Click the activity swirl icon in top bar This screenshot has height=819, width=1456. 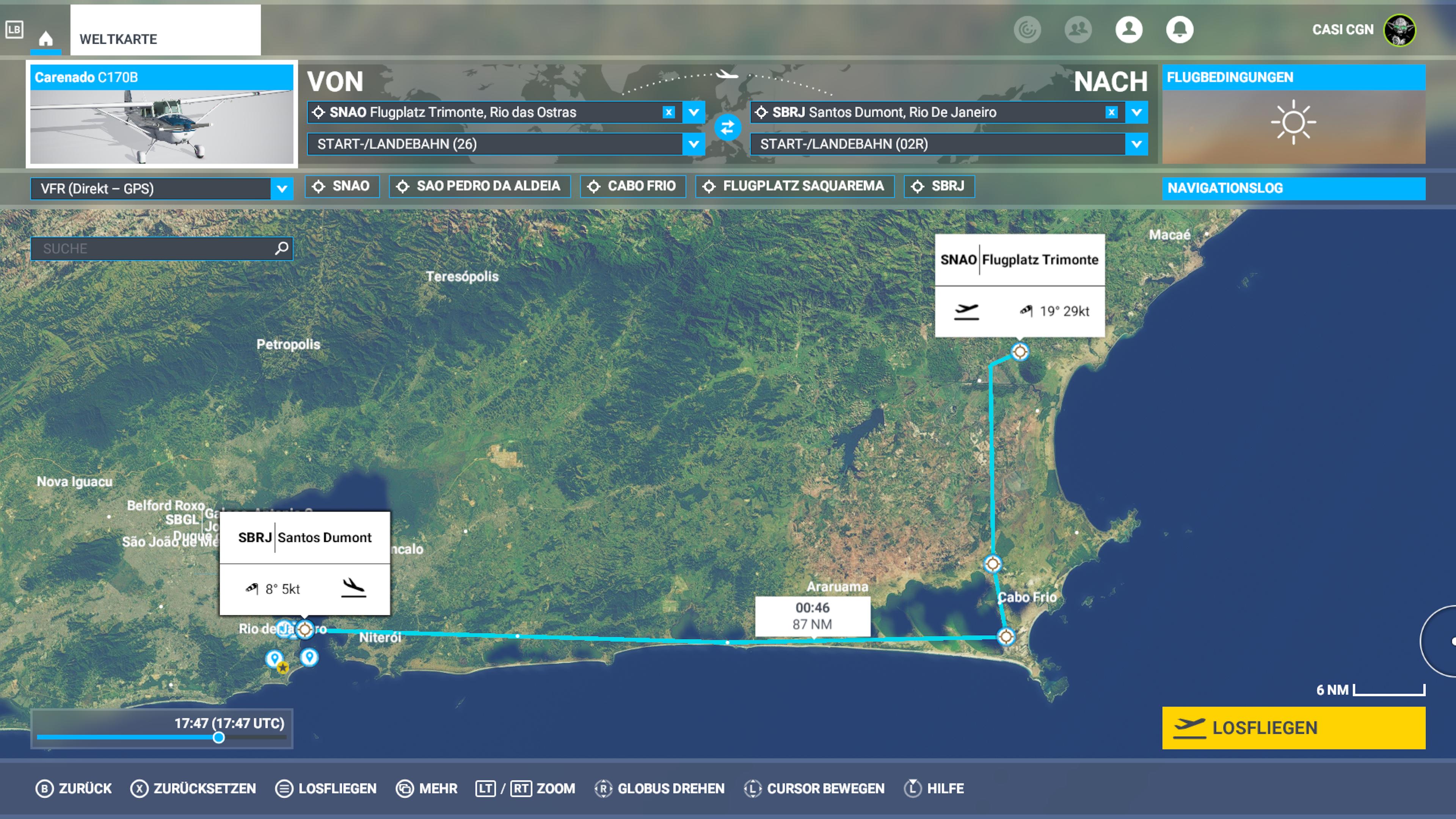click(1027, 30)
